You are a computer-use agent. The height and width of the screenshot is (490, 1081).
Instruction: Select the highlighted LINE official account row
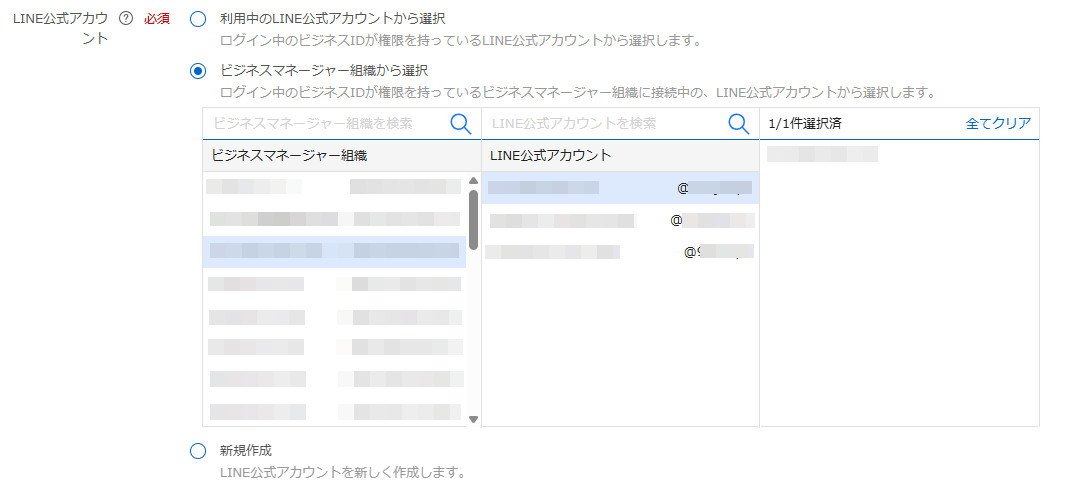point(620,188)
